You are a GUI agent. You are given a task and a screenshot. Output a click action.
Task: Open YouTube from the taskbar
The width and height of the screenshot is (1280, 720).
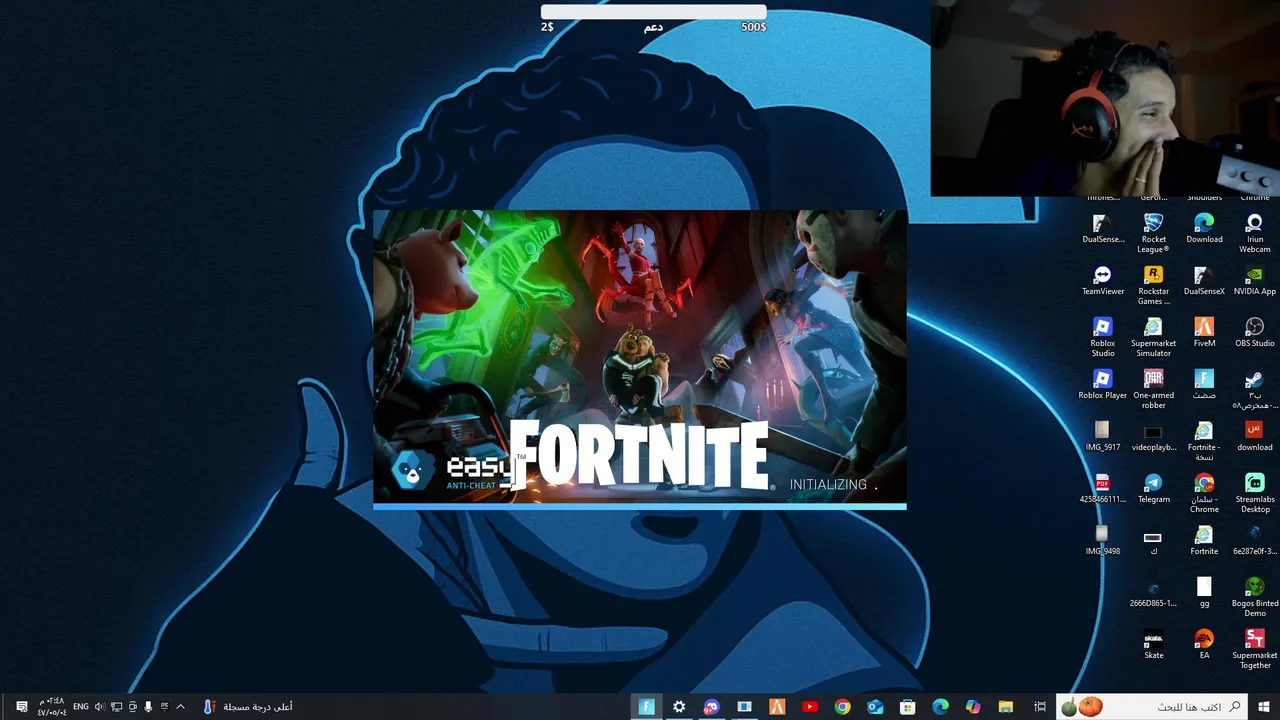(810, 707)
